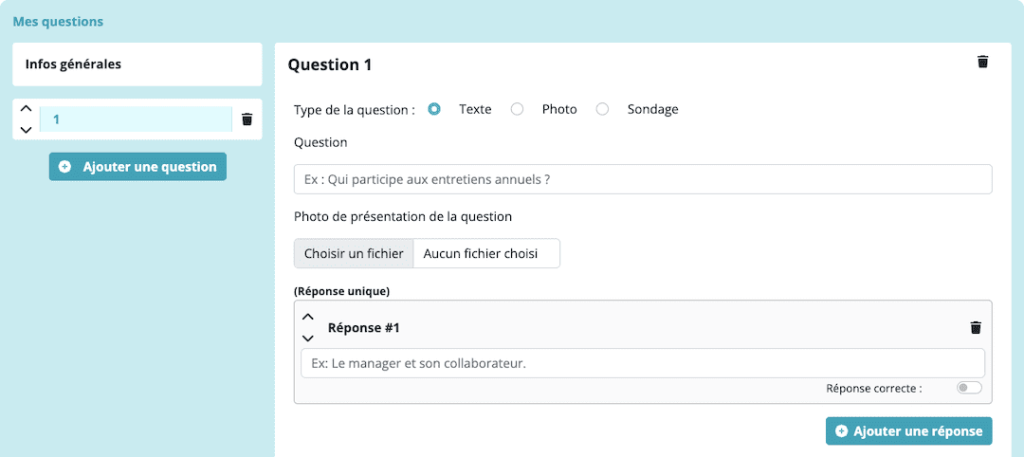Click the Ajouter une question button
Viewport: 1024px width, 457px height.
[x=138, y=167]
